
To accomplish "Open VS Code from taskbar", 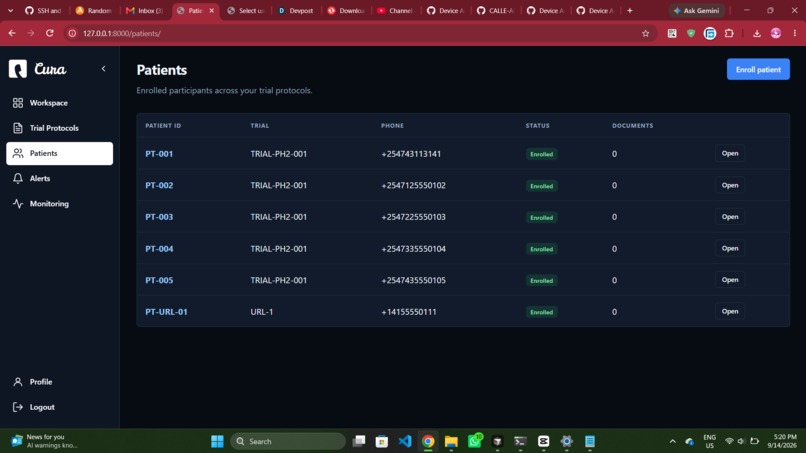I will coord(405,441).
